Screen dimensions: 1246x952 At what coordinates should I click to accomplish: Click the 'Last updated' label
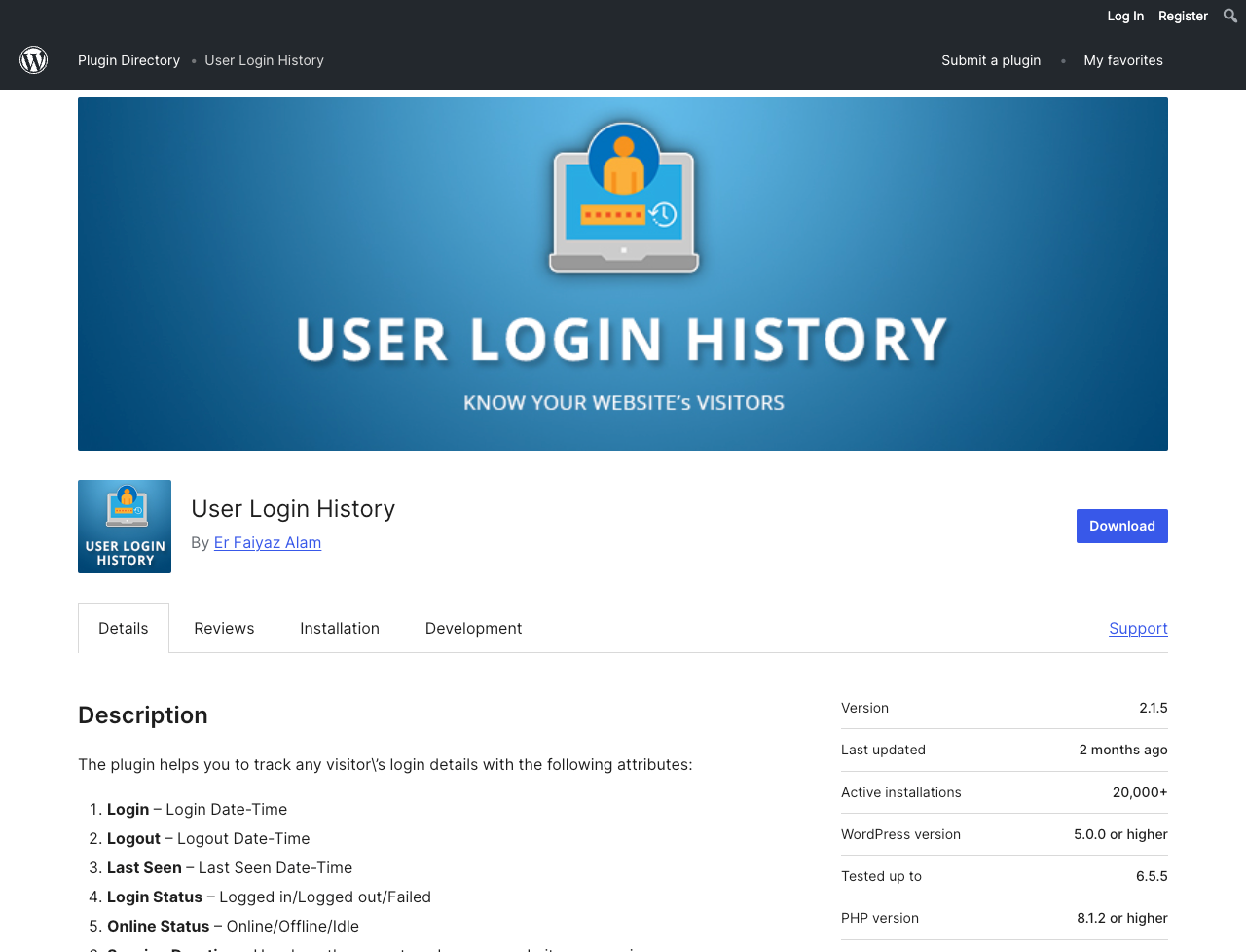click(x=883, y=750)
